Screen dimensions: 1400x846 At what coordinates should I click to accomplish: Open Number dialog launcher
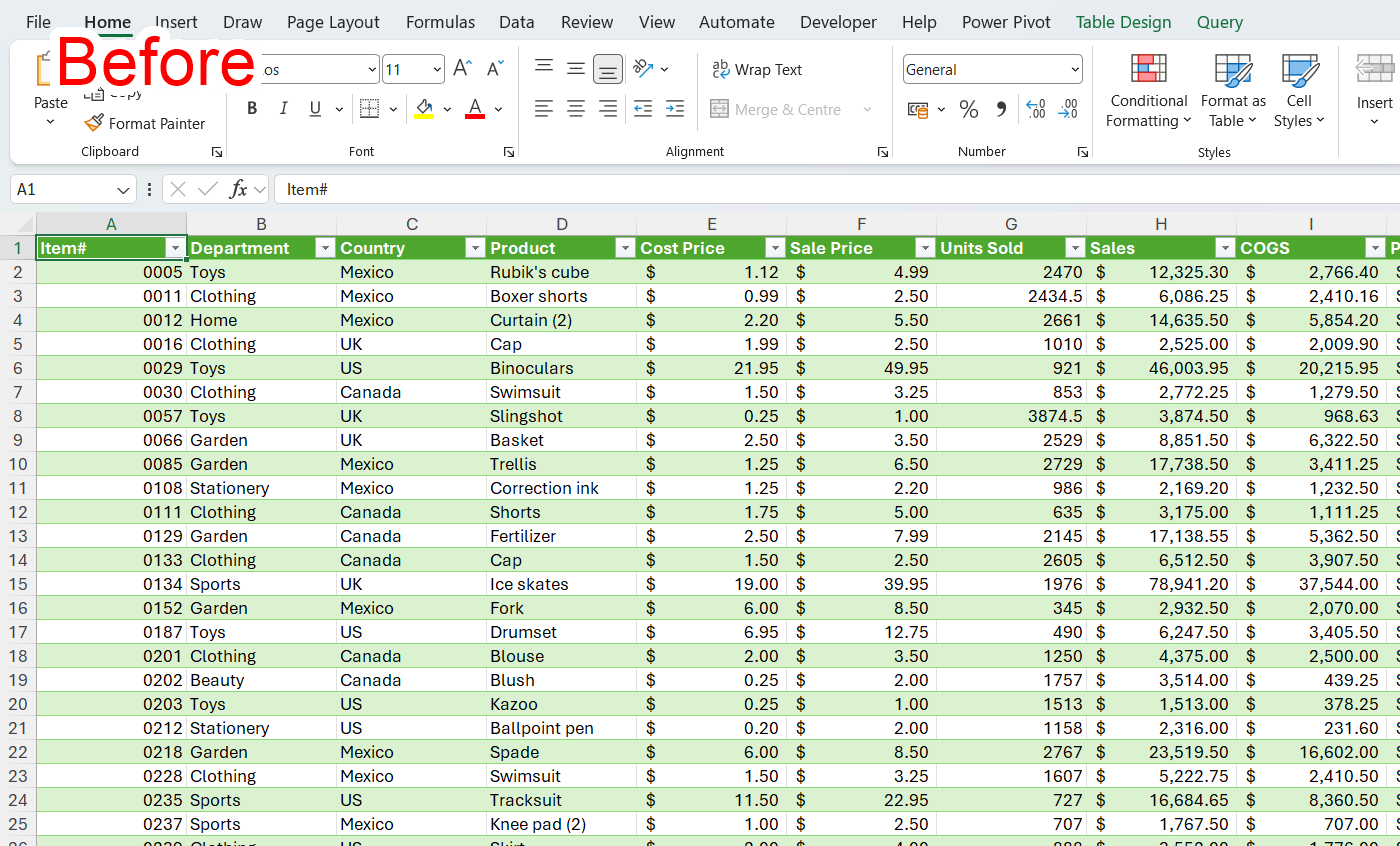click(1083, 152)
